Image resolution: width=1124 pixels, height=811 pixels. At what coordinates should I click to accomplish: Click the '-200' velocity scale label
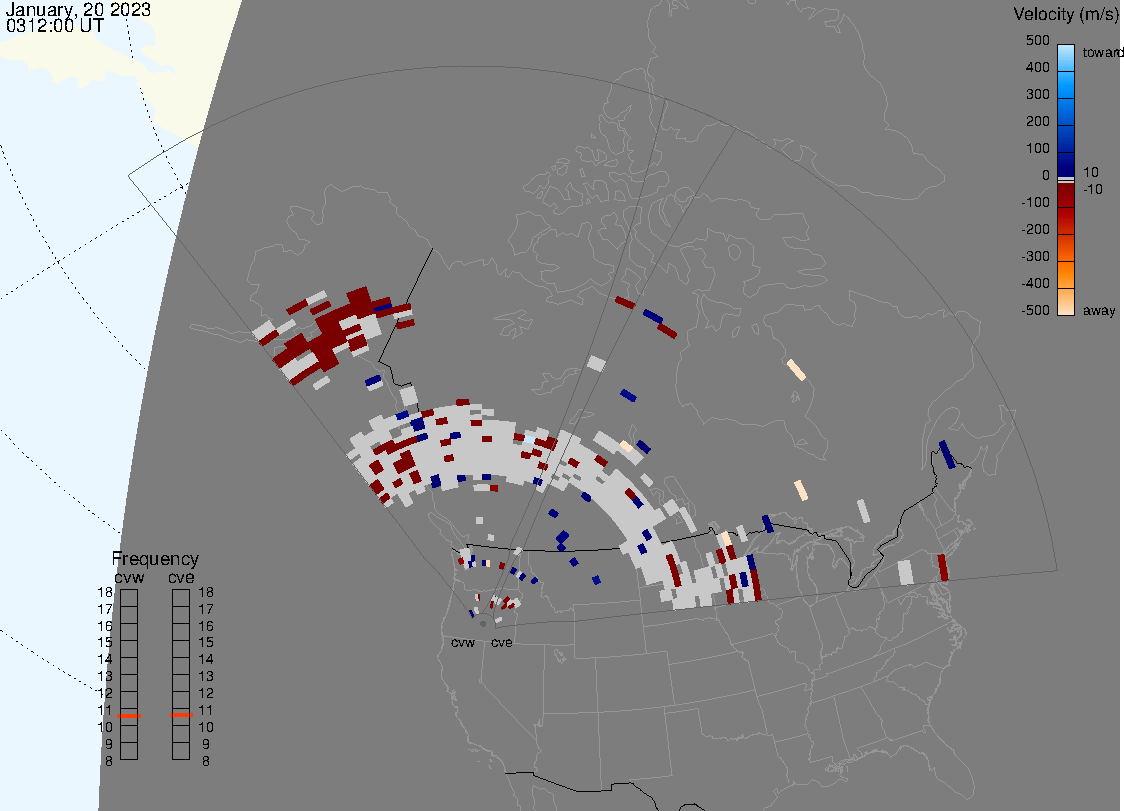(1036, 229)
